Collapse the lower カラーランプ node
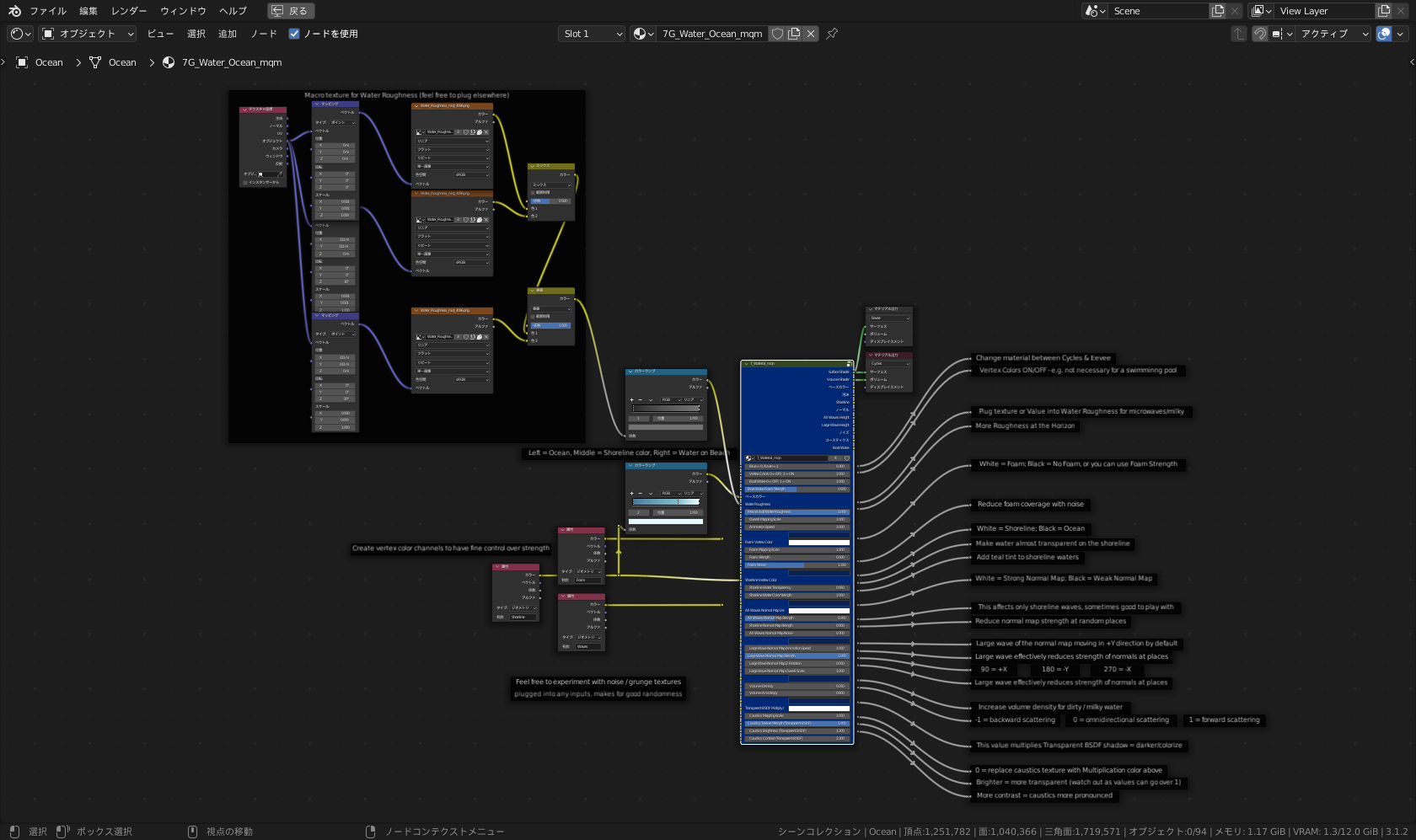 (630, 465)
